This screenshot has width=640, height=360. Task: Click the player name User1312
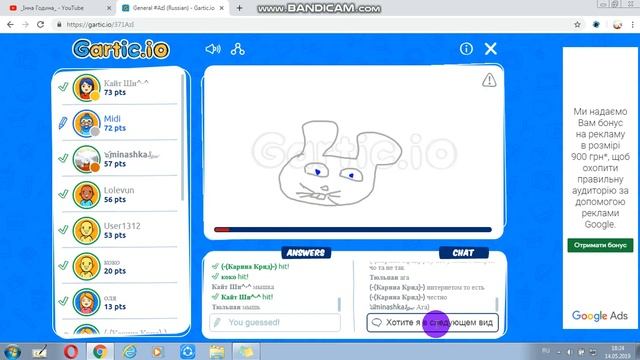(122, 226)
